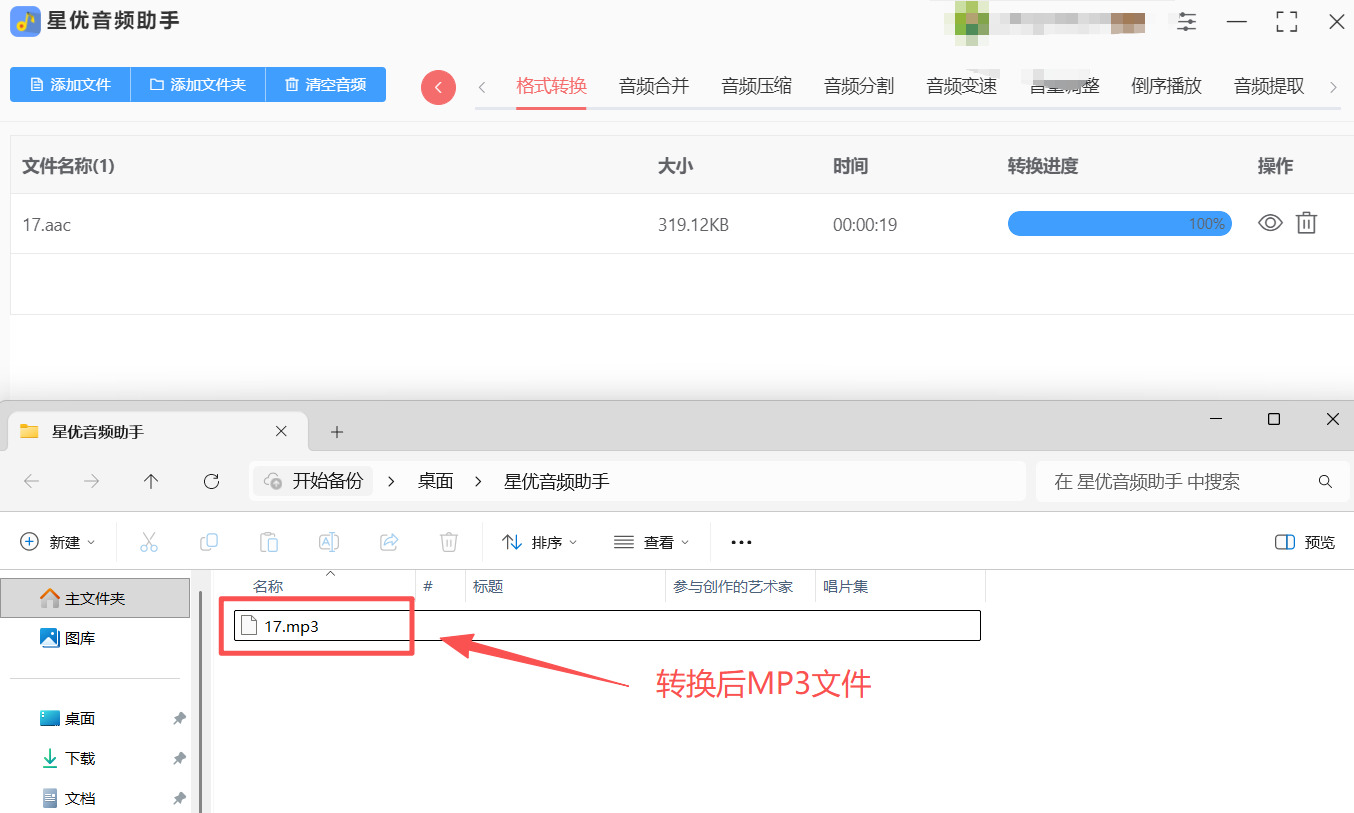This screenshot has height=813, width=1354.
Task: Click the 319.12KB size value
Action: tap(693, 225)
